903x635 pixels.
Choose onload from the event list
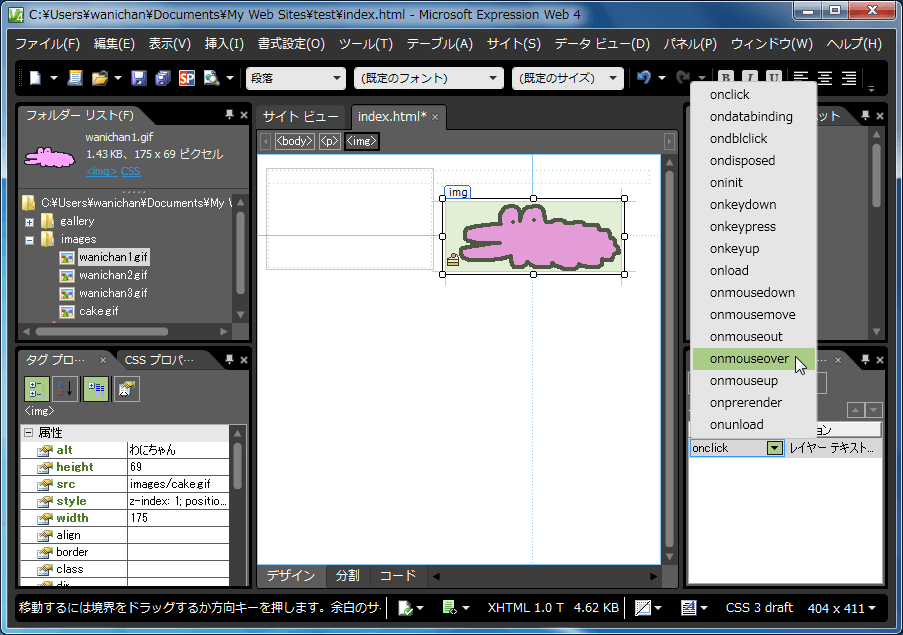point(753,271)
